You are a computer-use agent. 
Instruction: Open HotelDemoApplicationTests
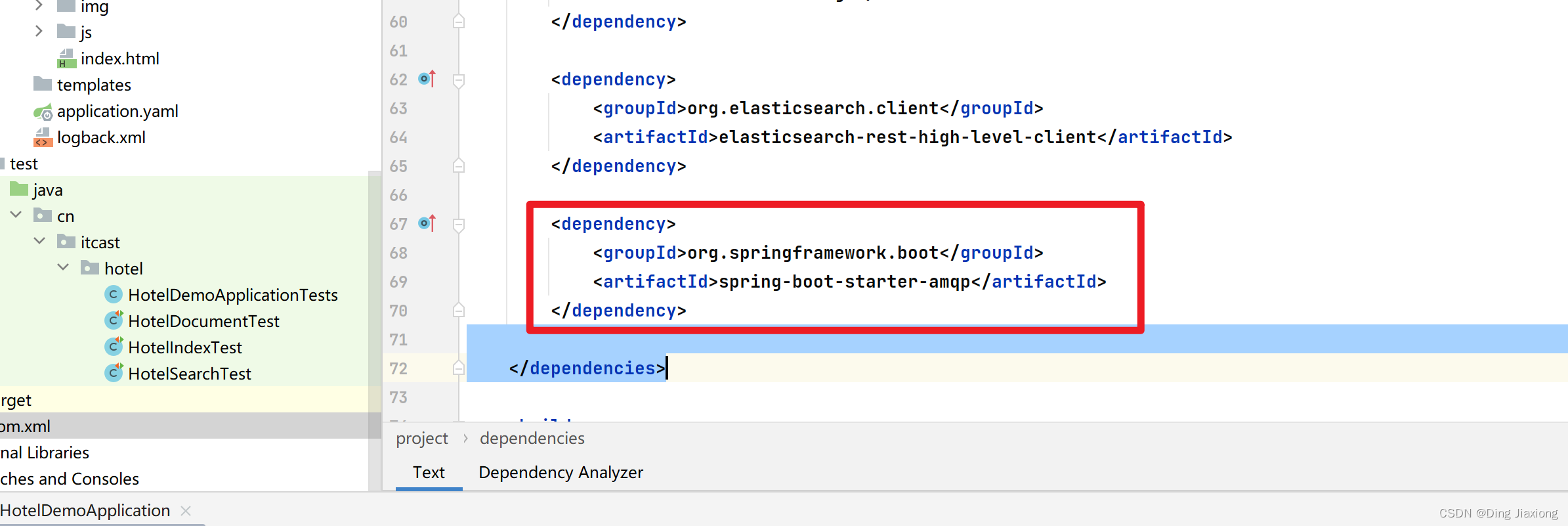233,295
